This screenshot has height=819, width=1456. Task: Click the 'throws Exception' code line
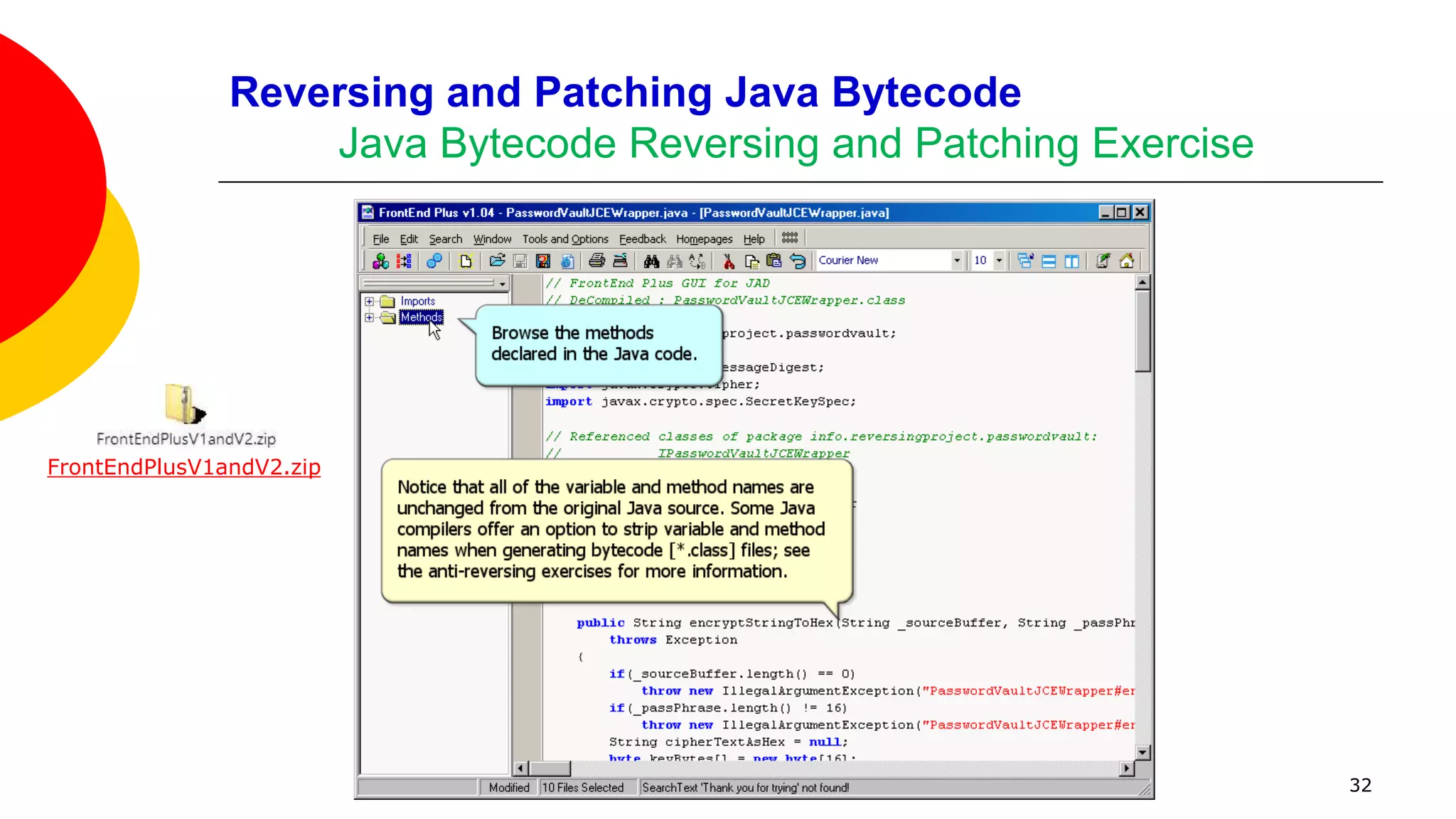click(x=673, y=640)
